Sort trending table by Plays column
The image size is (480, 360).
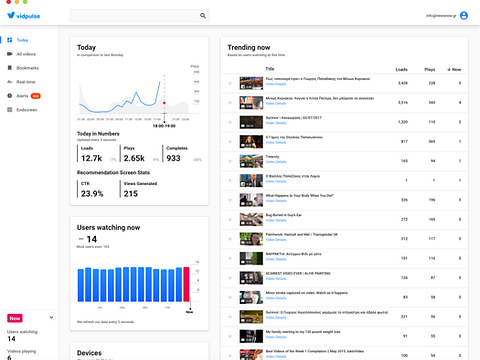[x=430, y=69]
